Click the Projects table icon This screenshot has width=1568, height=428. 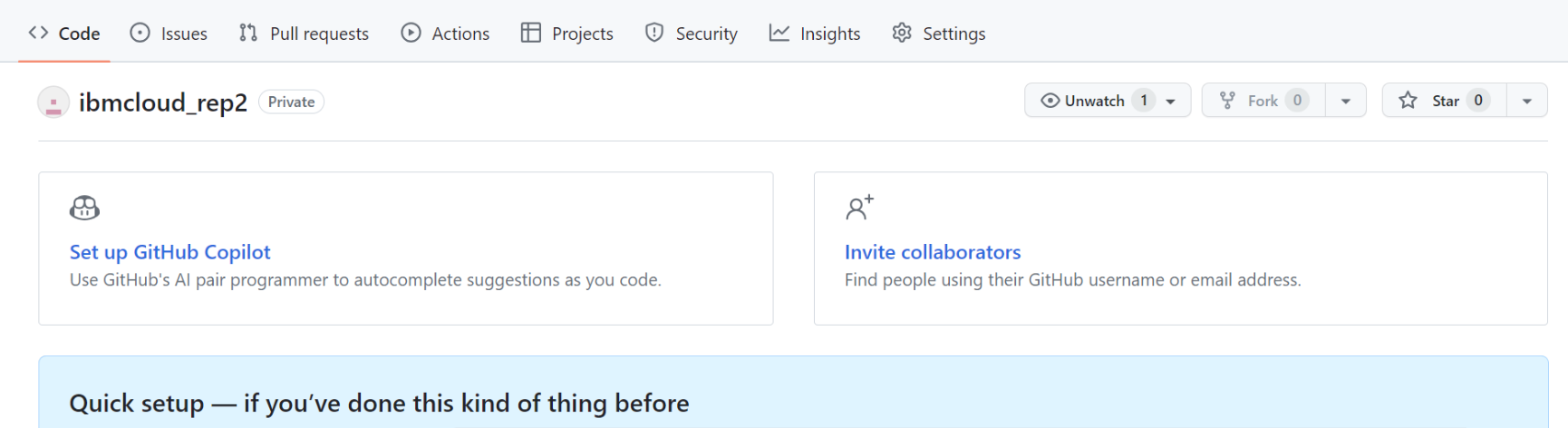[531, 34]
